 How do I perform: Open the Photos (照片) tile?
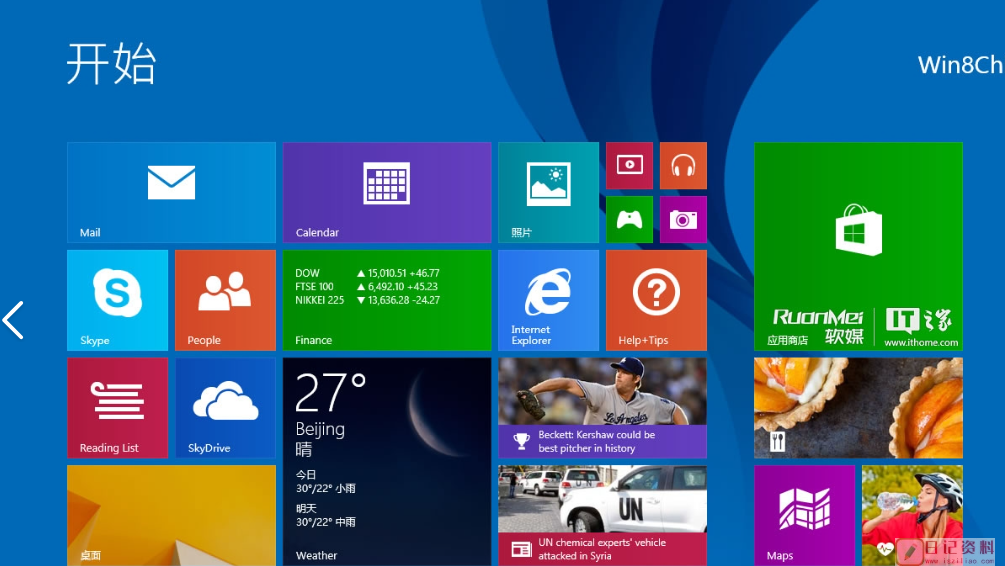(549, 192)
